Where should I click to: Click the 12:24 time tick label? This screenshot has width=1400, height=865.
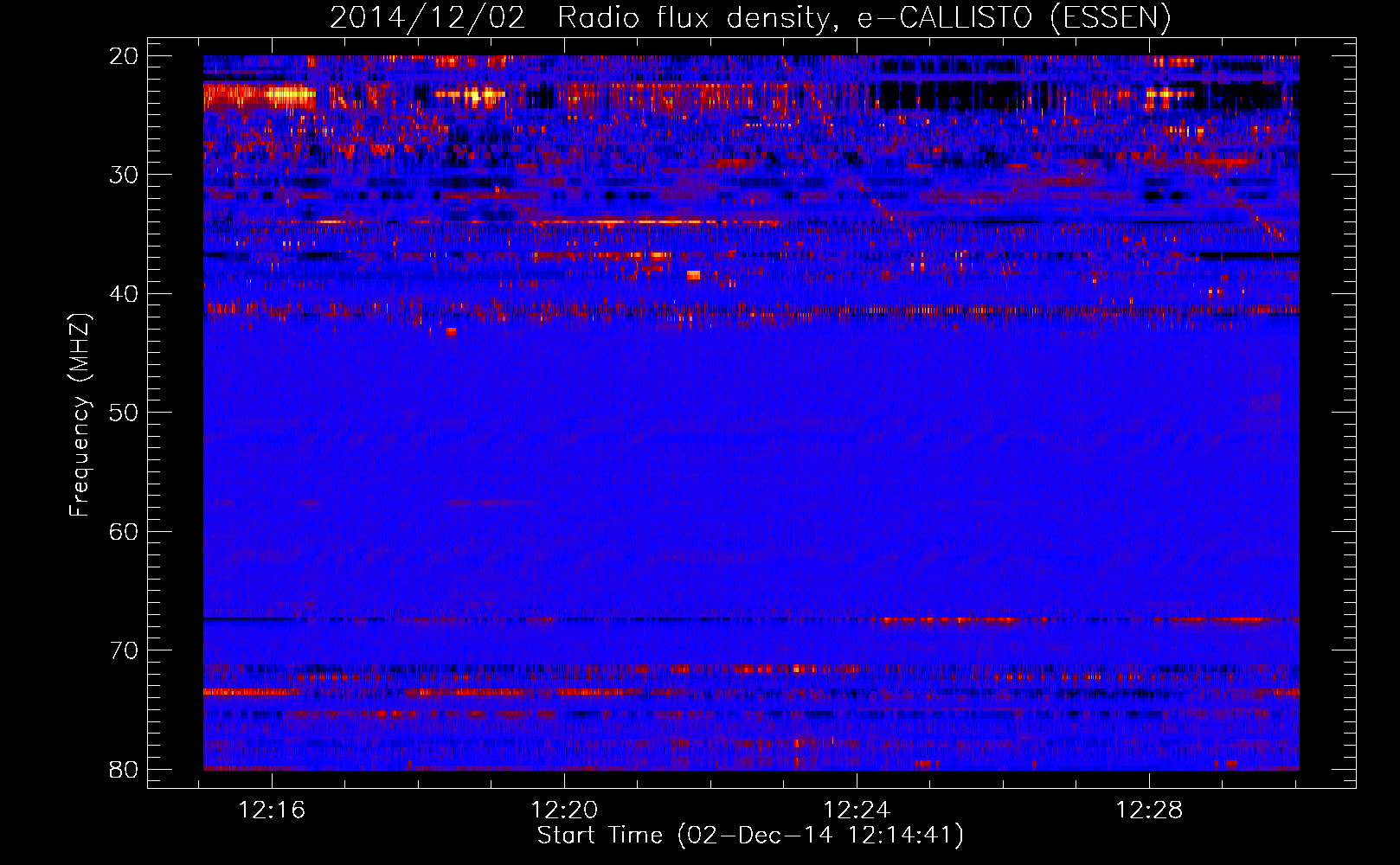click(857, 811)
